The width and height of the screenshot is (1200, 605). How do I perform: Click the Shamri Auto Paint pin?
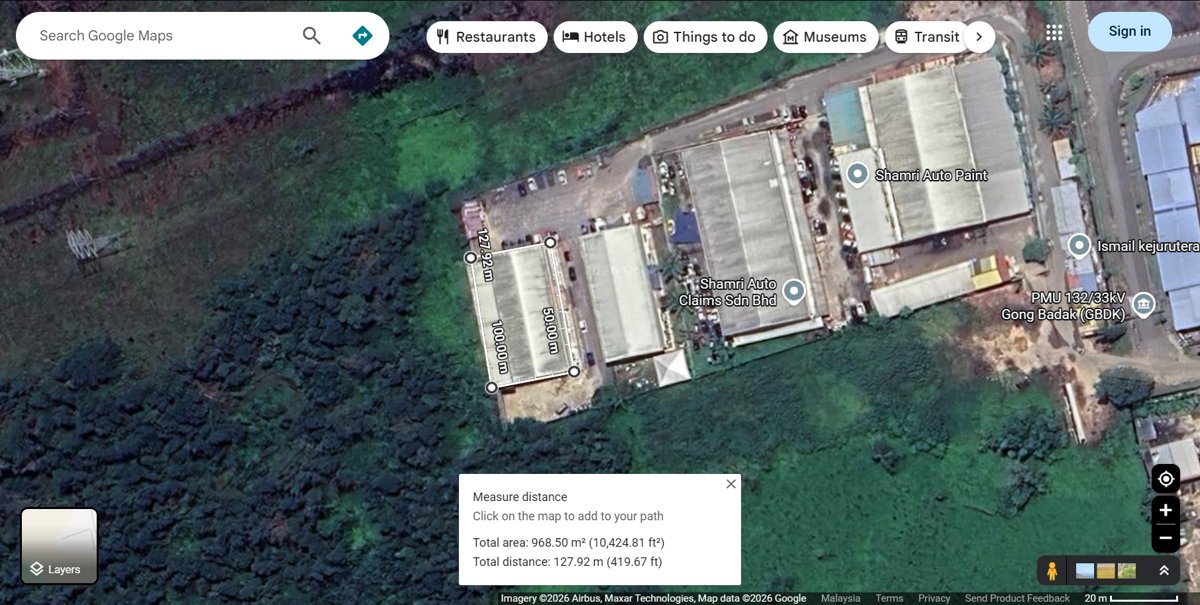coord(857,174)
